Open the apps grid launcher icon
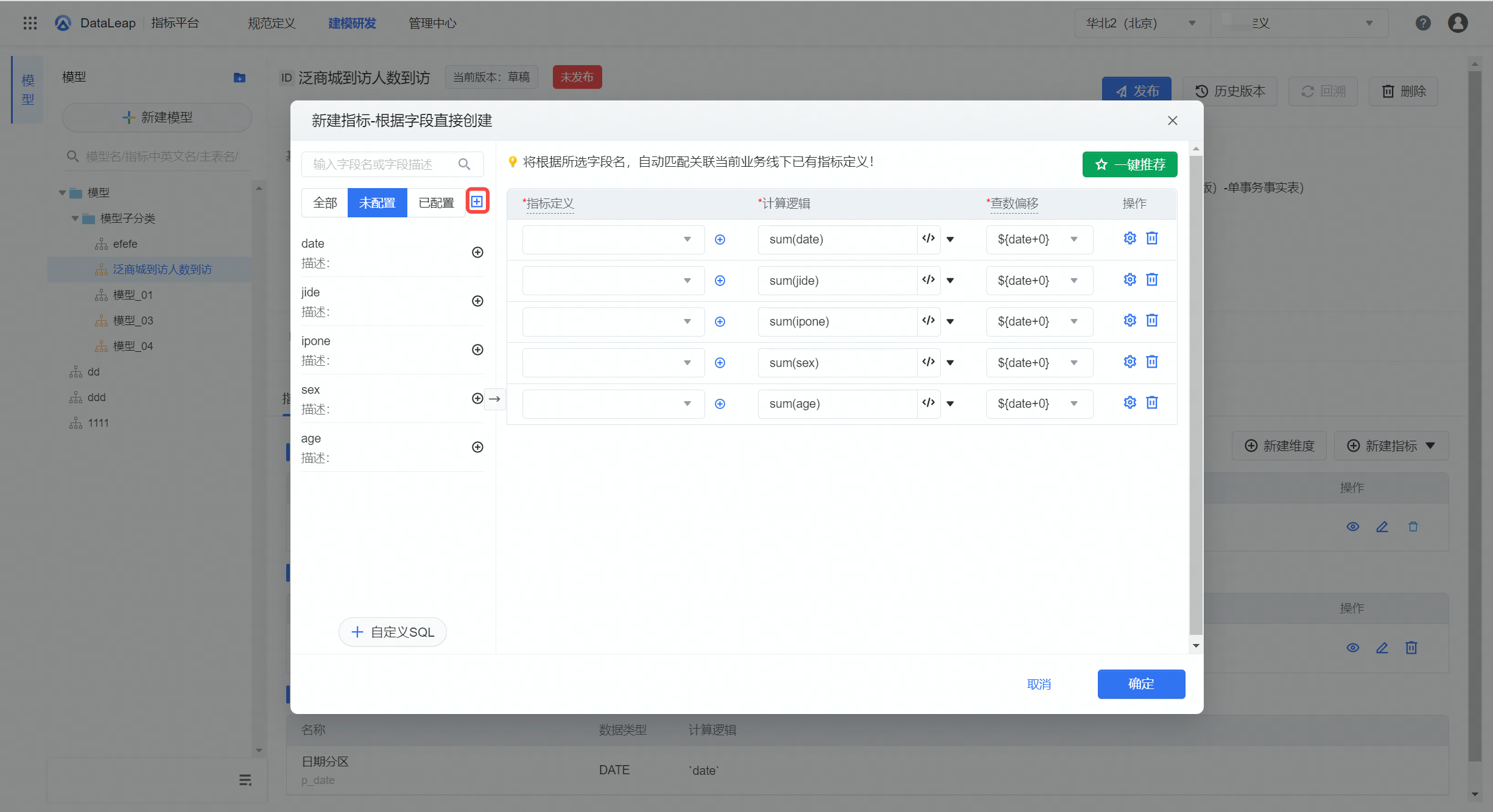Viewport: 1493px width, 812px height. [30, 23]
